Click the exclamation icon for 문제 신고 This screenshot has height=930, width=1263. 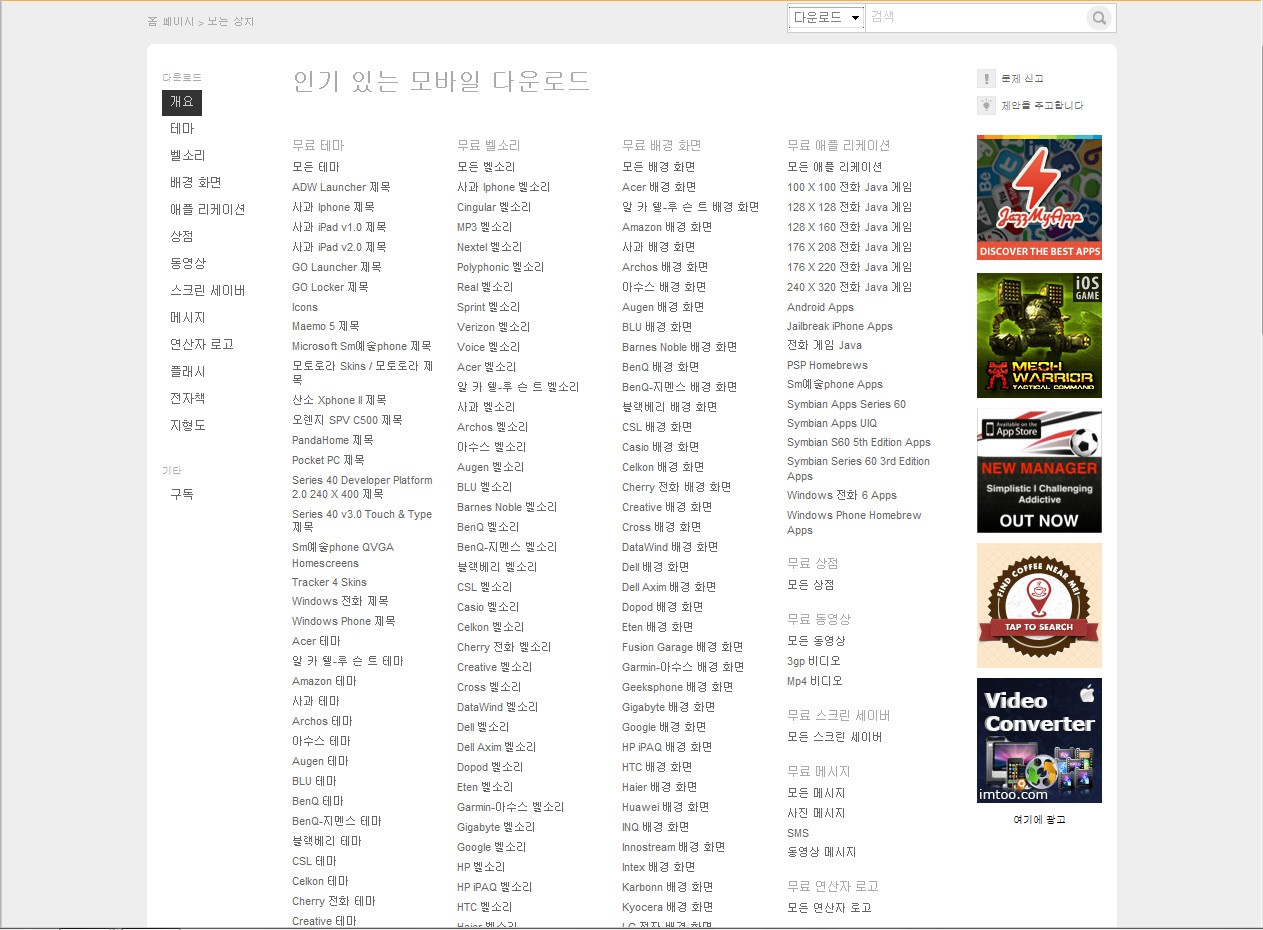(986, 78)
